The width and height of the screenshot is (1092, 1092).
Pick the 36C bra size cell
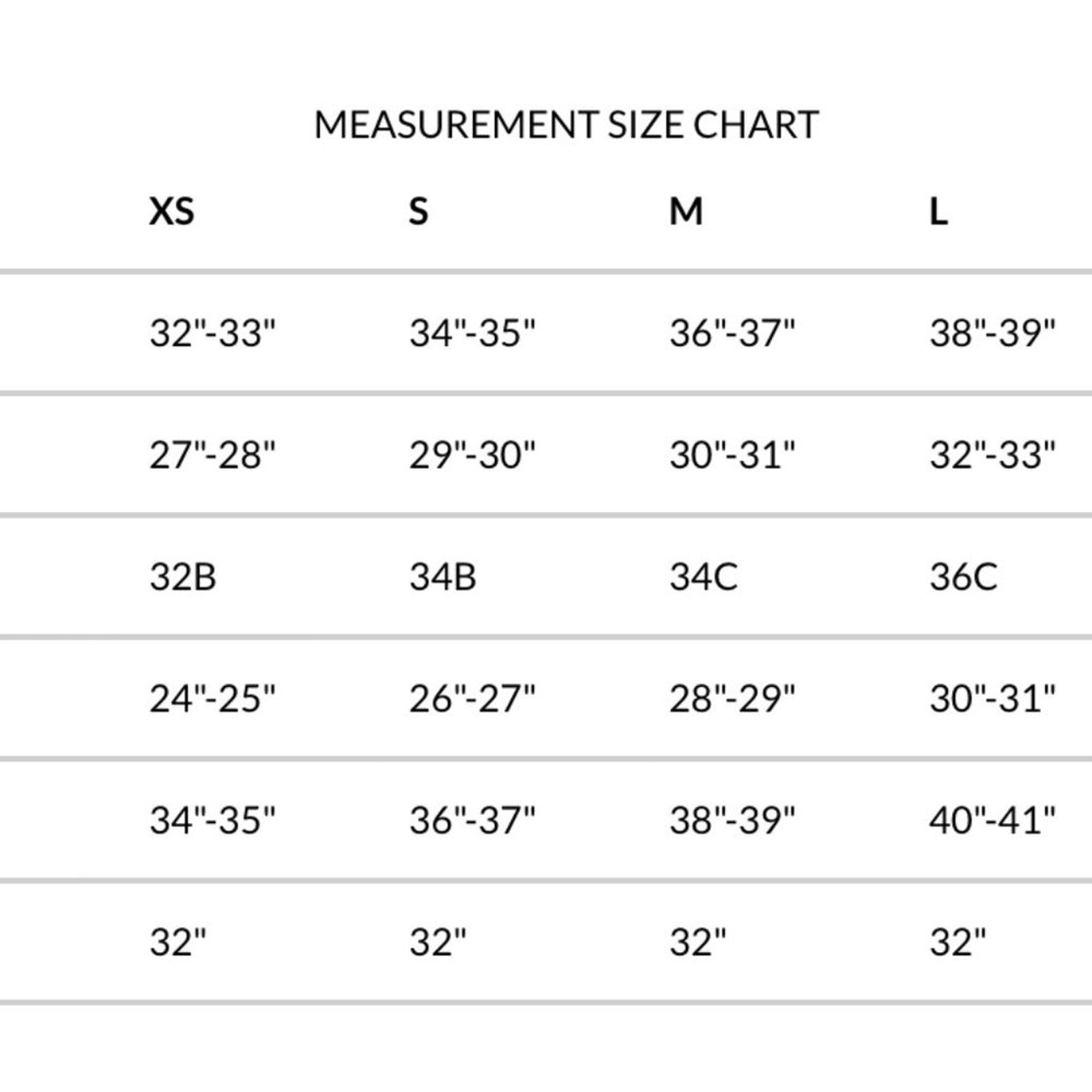click(963, 577)
